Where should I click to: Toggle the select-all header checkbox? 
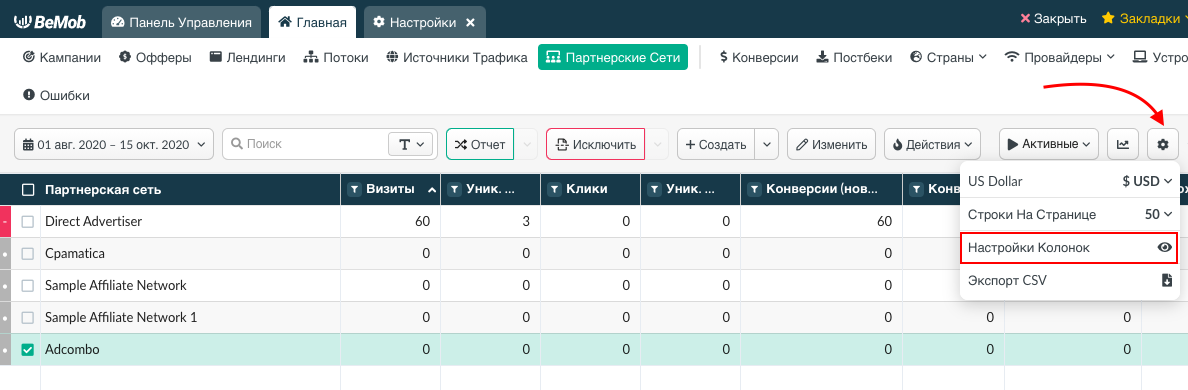pyautogui.click(x=28, y=190)
